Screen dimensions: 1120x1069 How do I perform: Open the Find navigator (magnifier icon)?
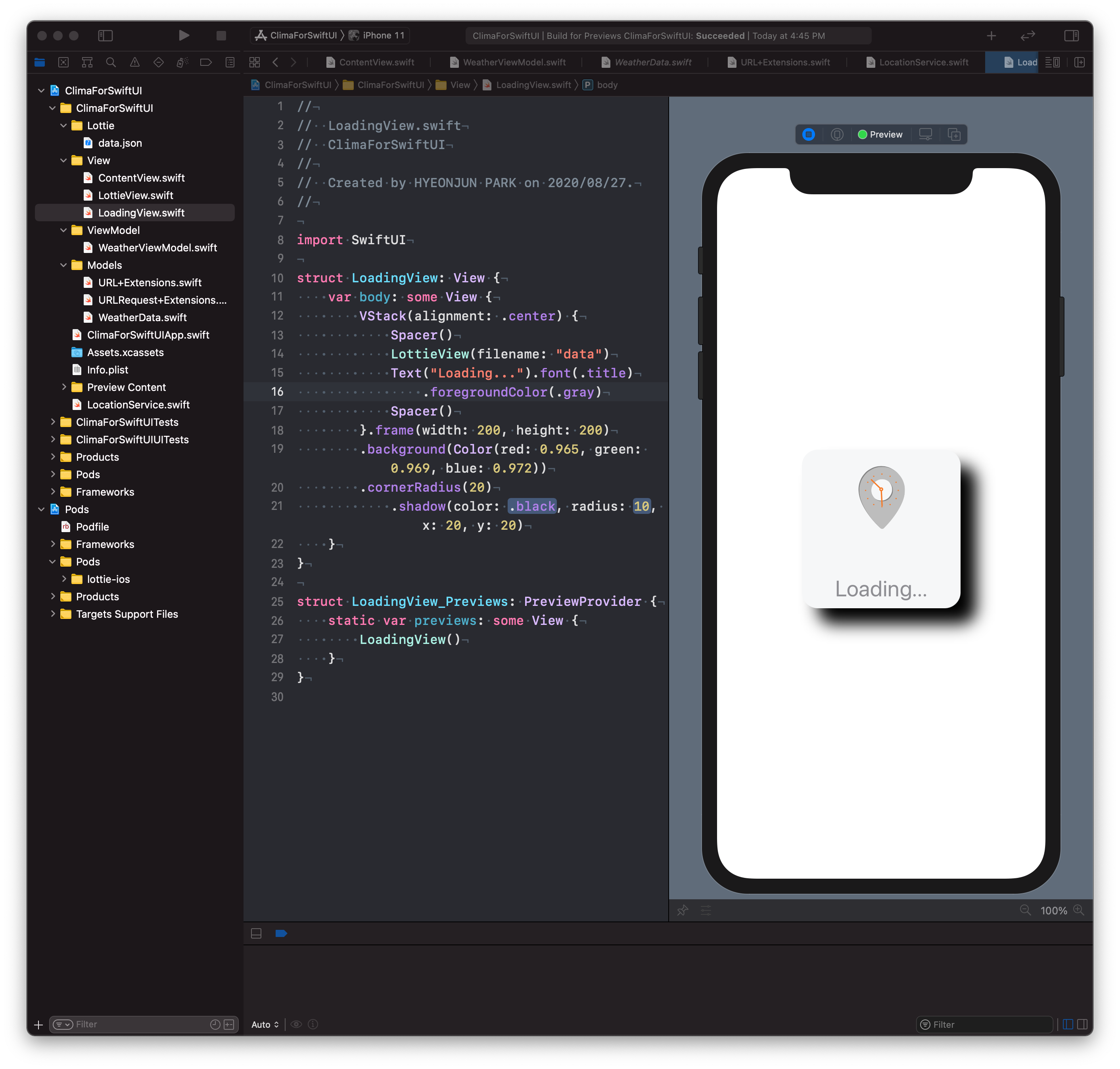click(x=111, y=63)
